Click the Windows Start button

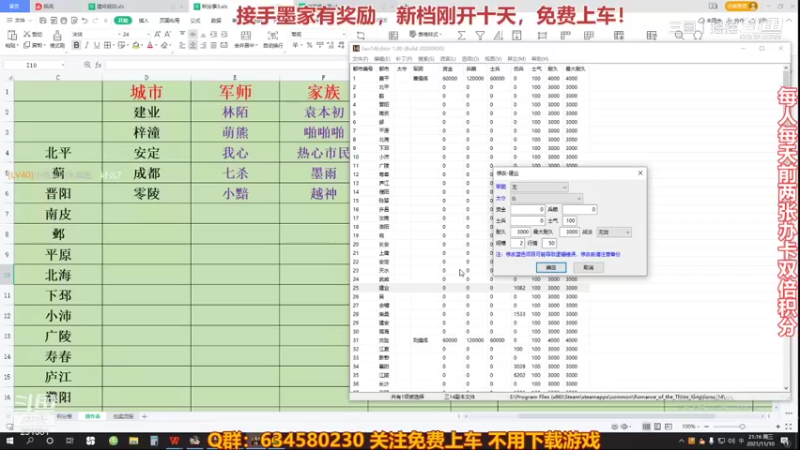click(x=9, y=440)
